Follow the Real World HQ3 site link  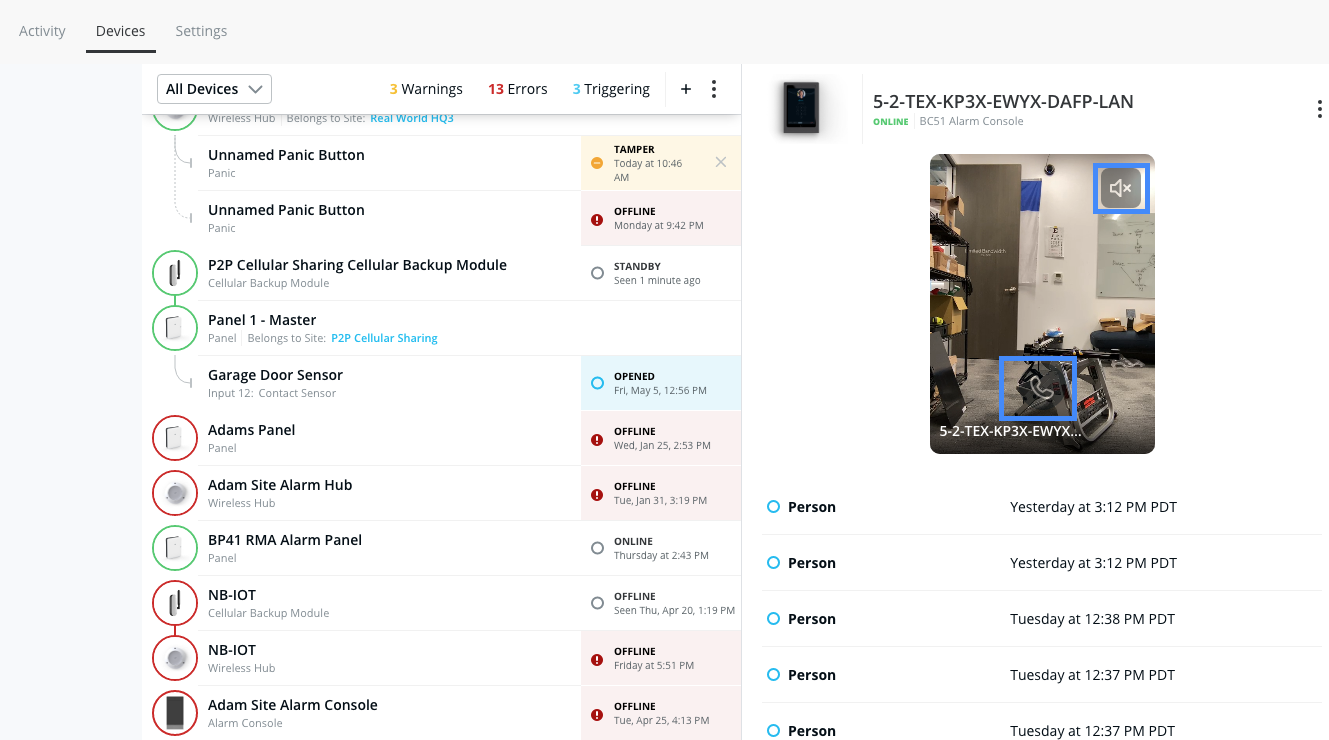click(411, 118)
